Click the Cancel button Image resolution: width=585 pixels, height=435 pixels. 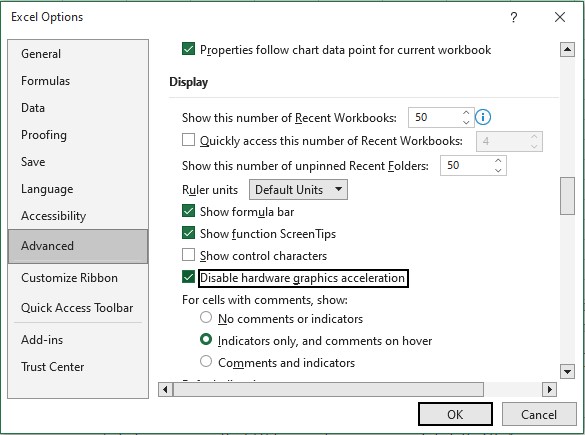coord(539,414)
